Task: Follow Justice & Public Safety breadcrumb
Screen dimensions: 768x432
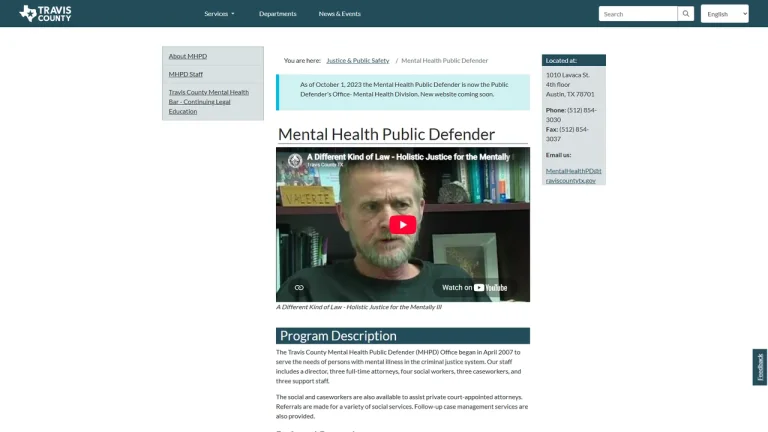Action: [x=358, y=61]
